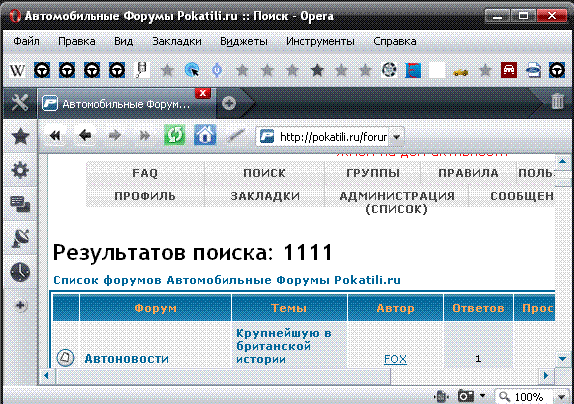Open the blank white bookmark icon
Viewport: 574px width, 404px height.
point(437,70)
